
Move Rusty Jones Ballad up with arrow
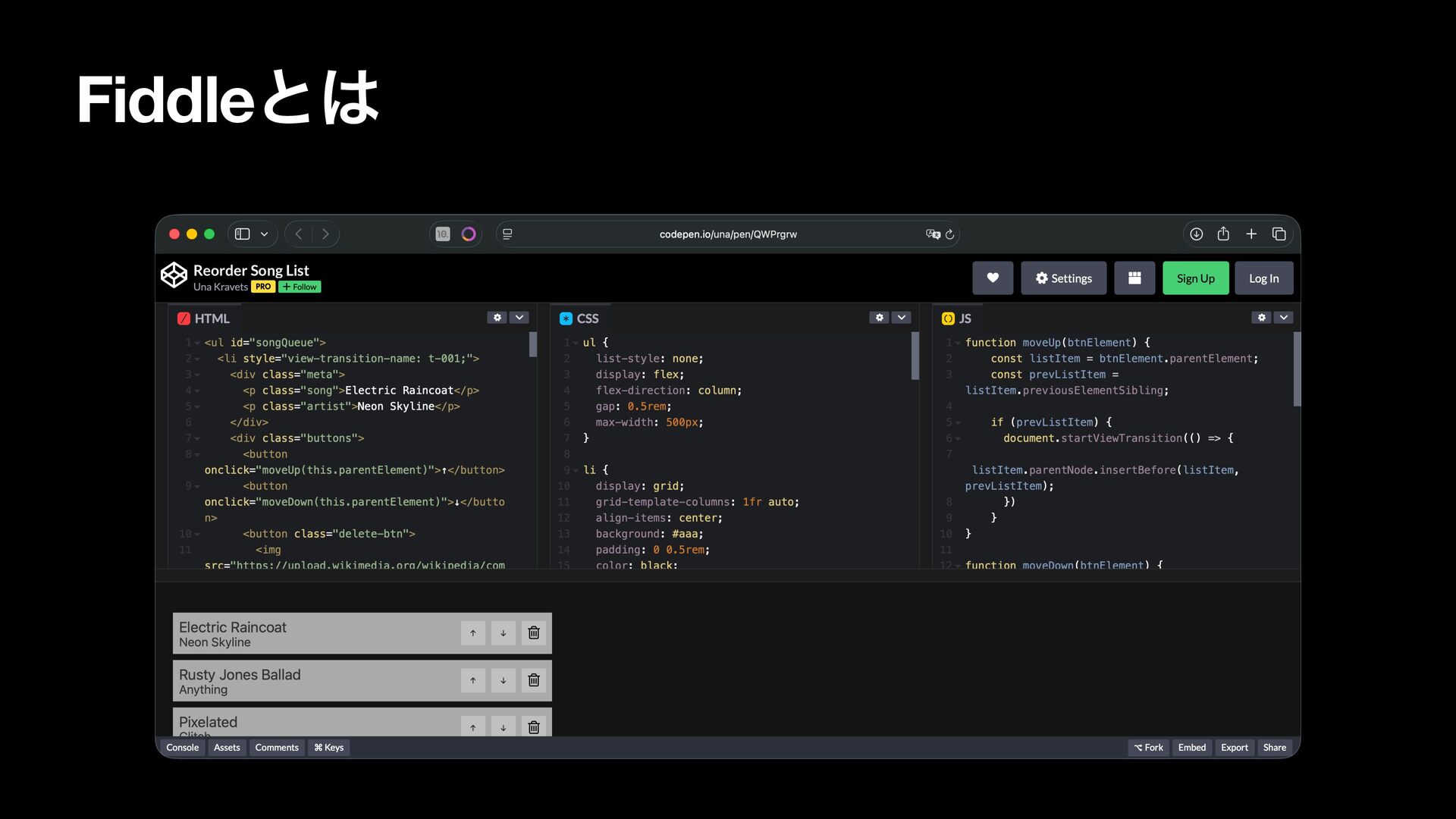pos(472,680)
